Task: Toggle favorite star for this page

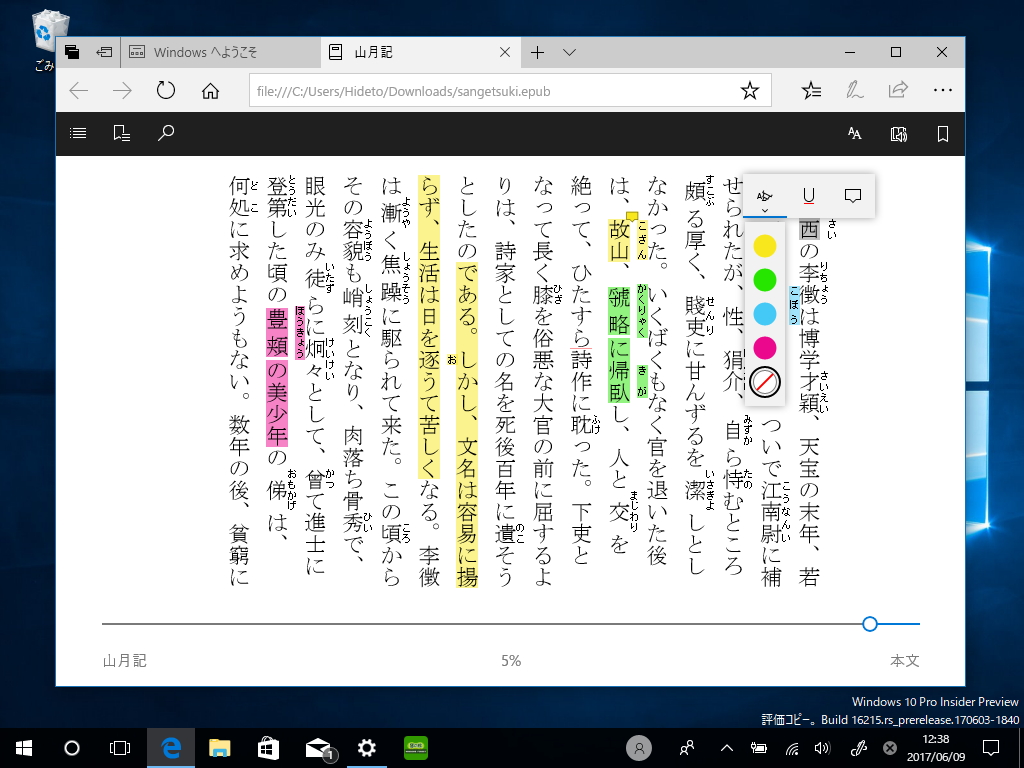Action: pyautogui.click(x=750, y=90)
